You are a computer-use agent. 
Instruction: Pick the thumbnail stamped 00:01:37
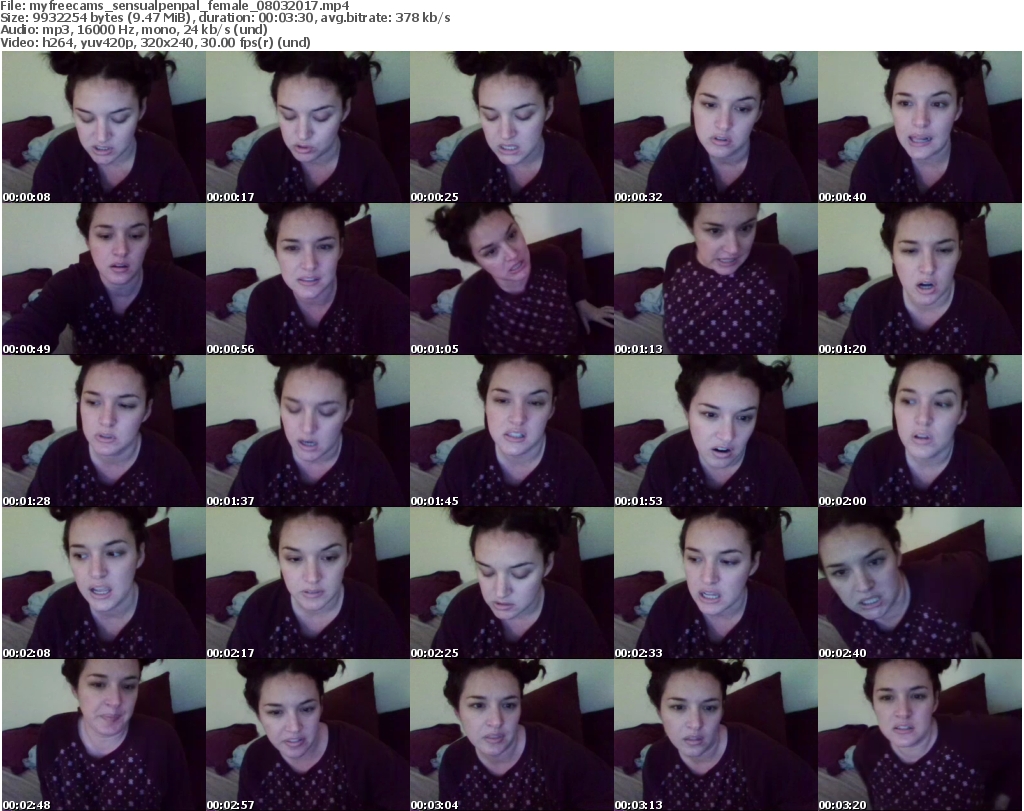(x=308, y=431)
